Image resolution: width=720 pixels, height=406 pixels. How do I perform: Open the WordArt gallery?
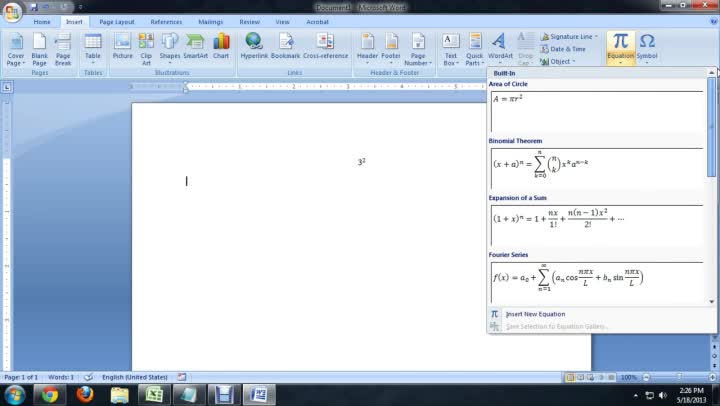(x=500, y=45)
